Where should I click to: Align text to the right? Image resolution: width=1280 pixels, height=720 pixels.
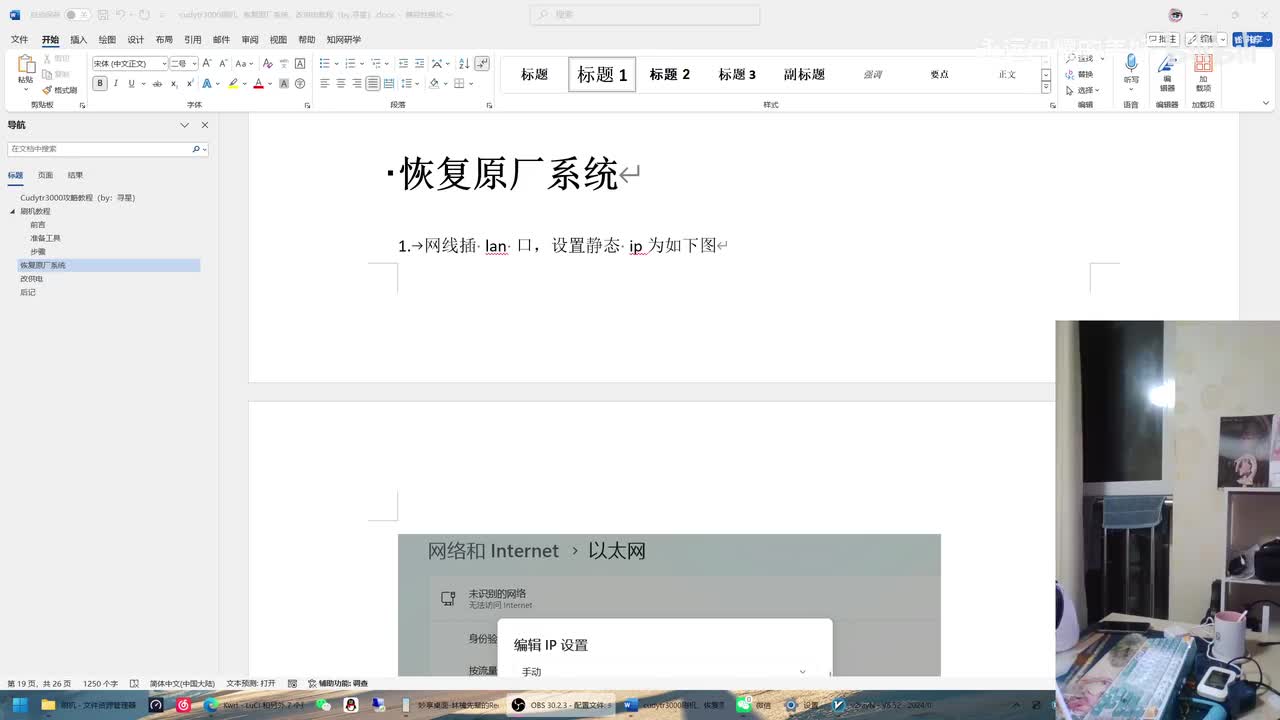(x=357, y=84)
